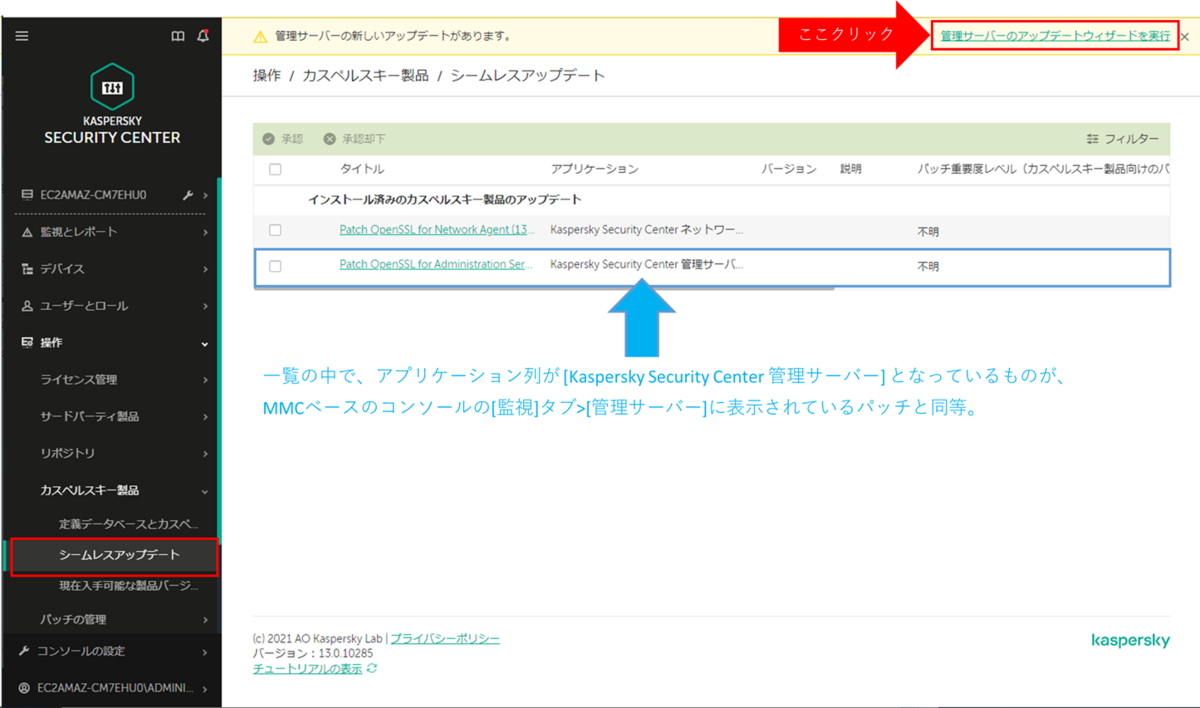The width and height of the screenshot is (1200, 708).
Task: Click 操作 in the breadcrumb
Action: [x=267, y=75]
